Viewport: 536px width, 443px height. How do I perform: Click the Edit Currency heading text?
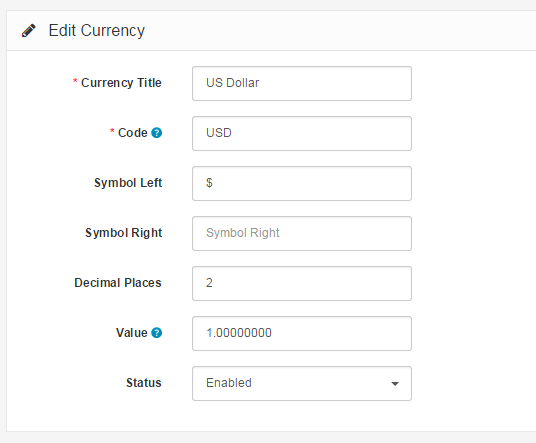pyautogui.click(x=97, y=31)
